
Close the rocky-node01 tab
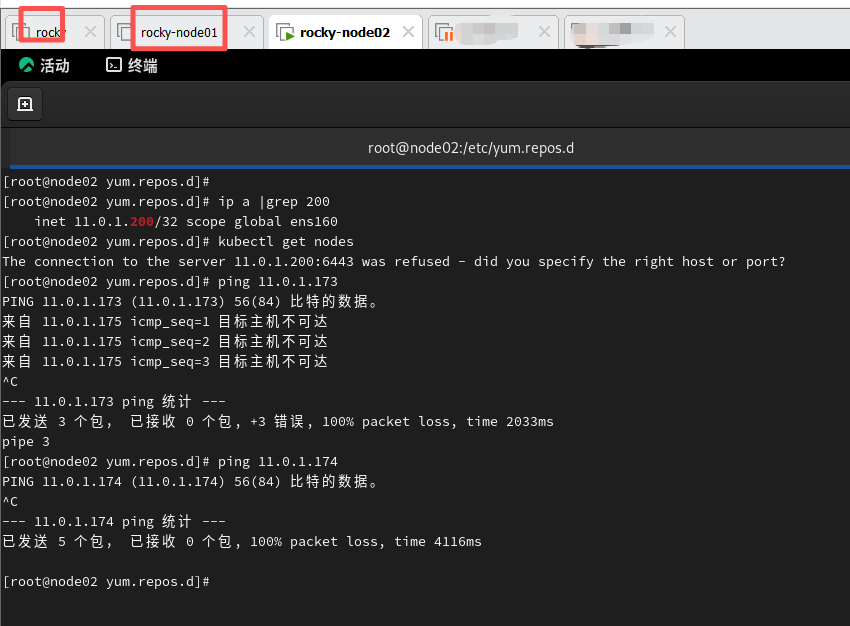249,32
